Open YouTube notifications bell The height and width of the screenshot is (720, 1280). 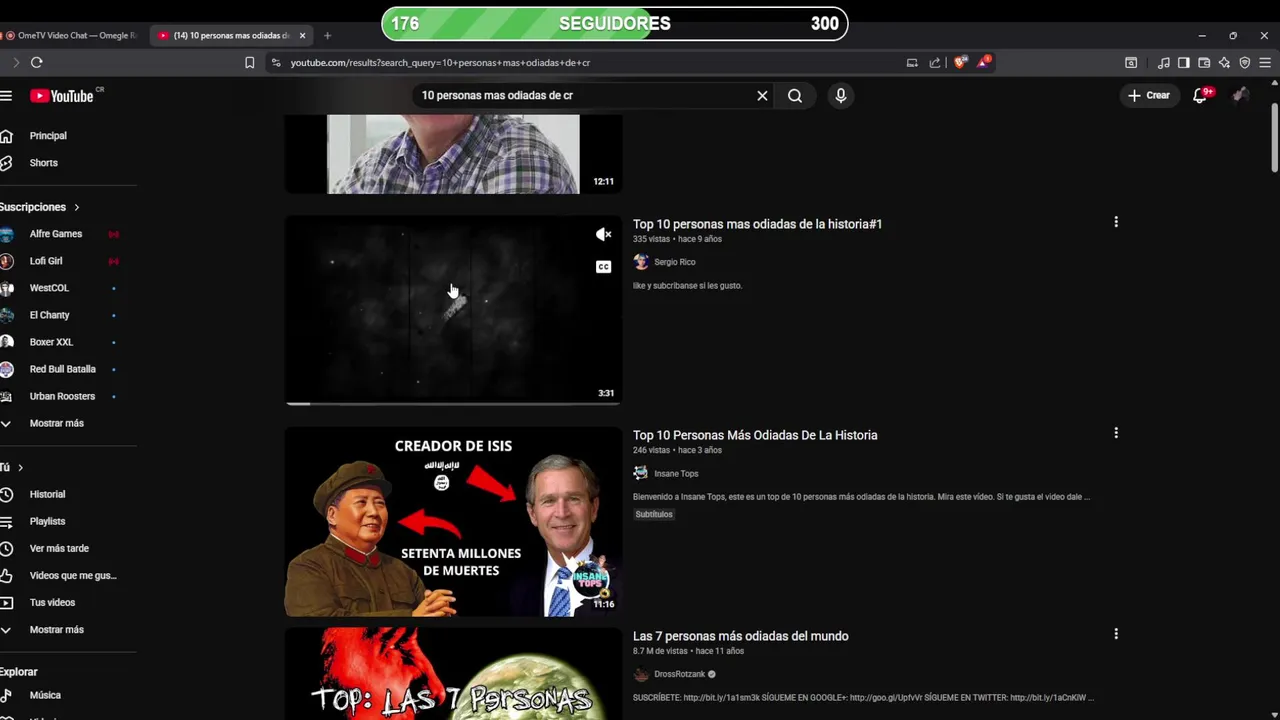coord(1201,96)
